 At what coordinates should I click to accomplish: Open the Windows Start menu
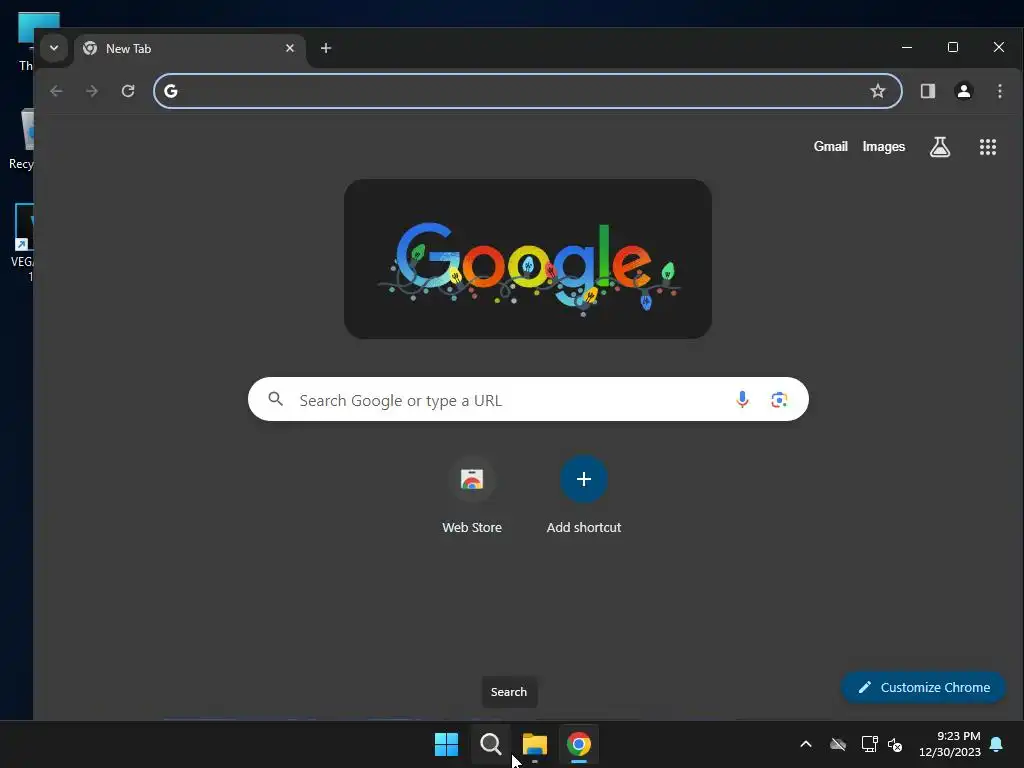(x=447, y=744)
